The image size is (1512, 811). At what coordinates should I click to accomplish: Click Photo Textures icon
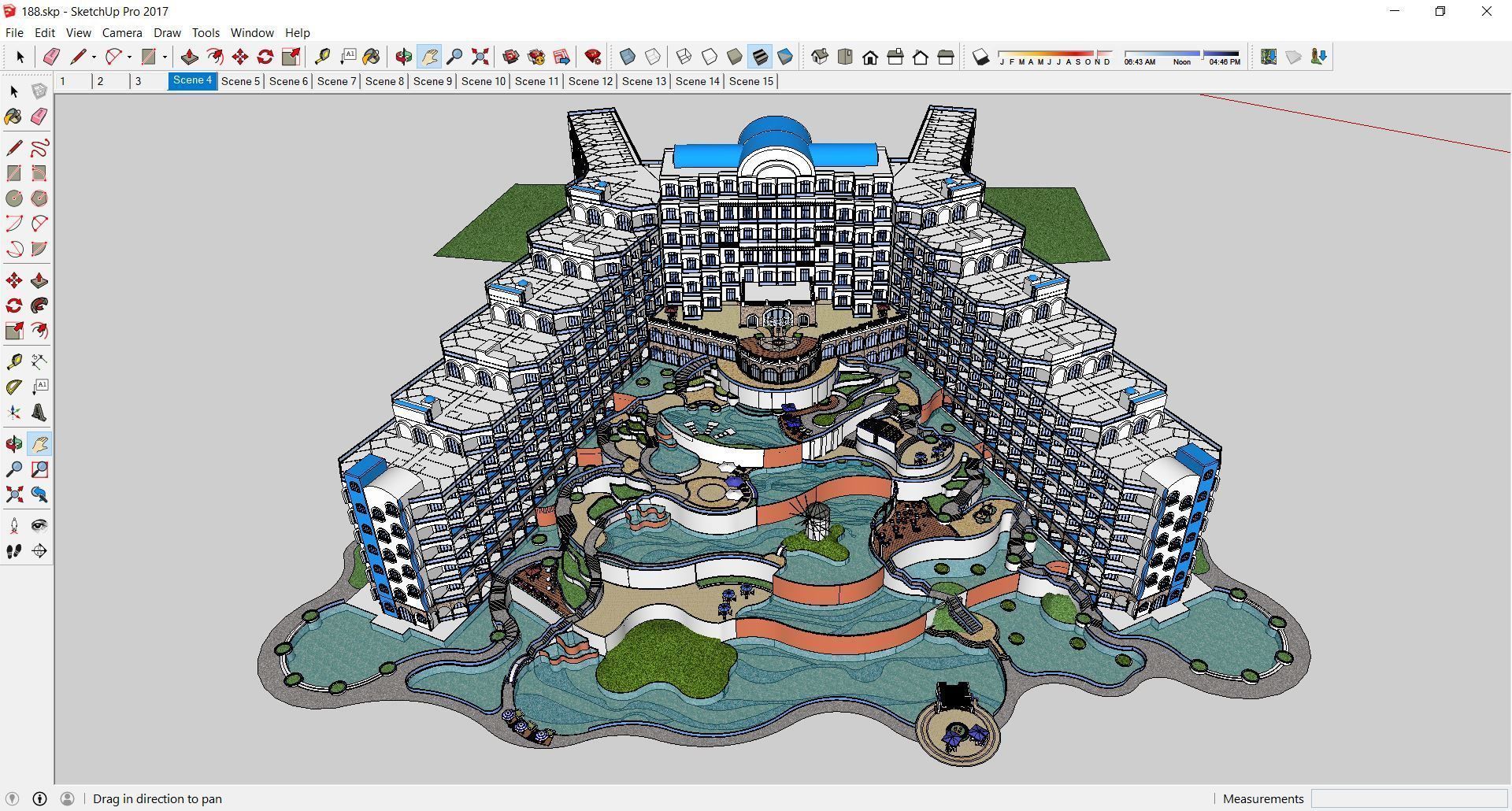click(x=1319, y=57)
